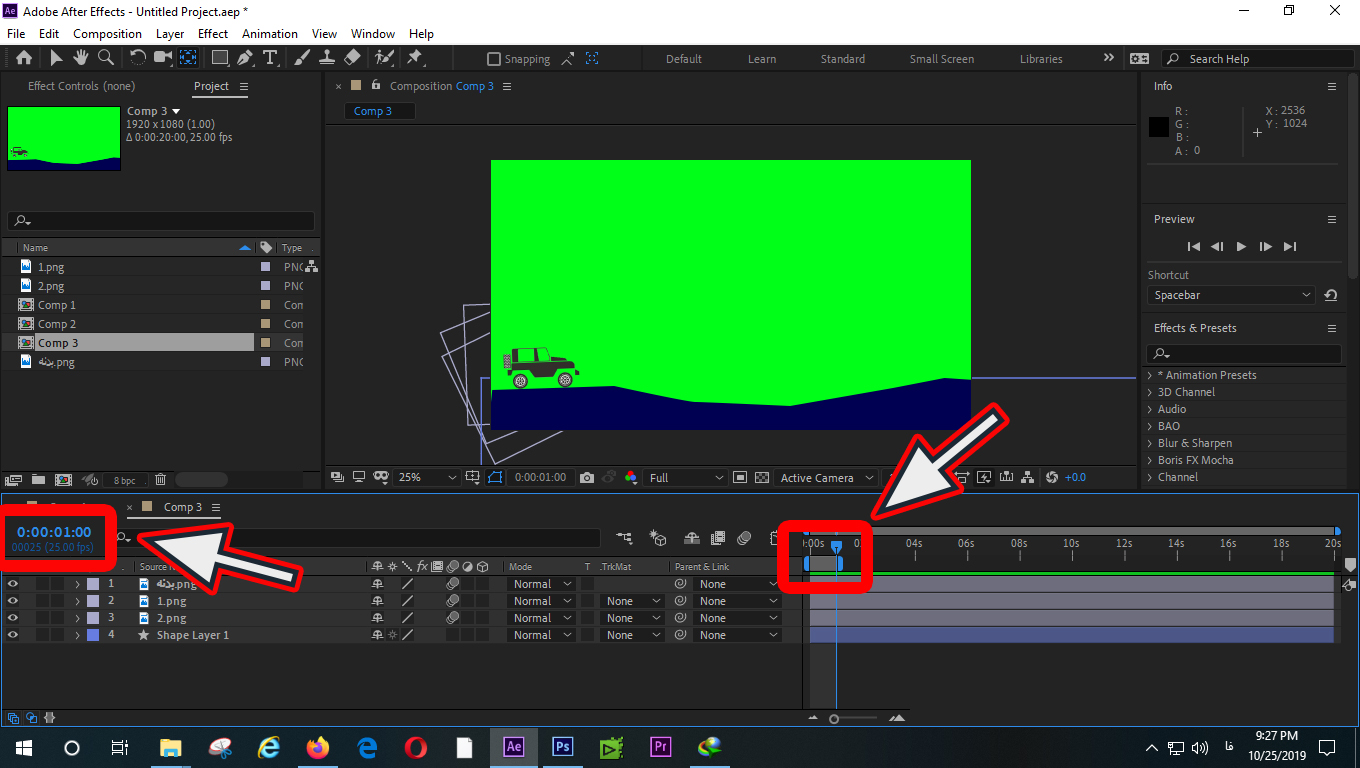Hide layer 1 with its eye icon
1360x768 pixels.
point(13,584)
